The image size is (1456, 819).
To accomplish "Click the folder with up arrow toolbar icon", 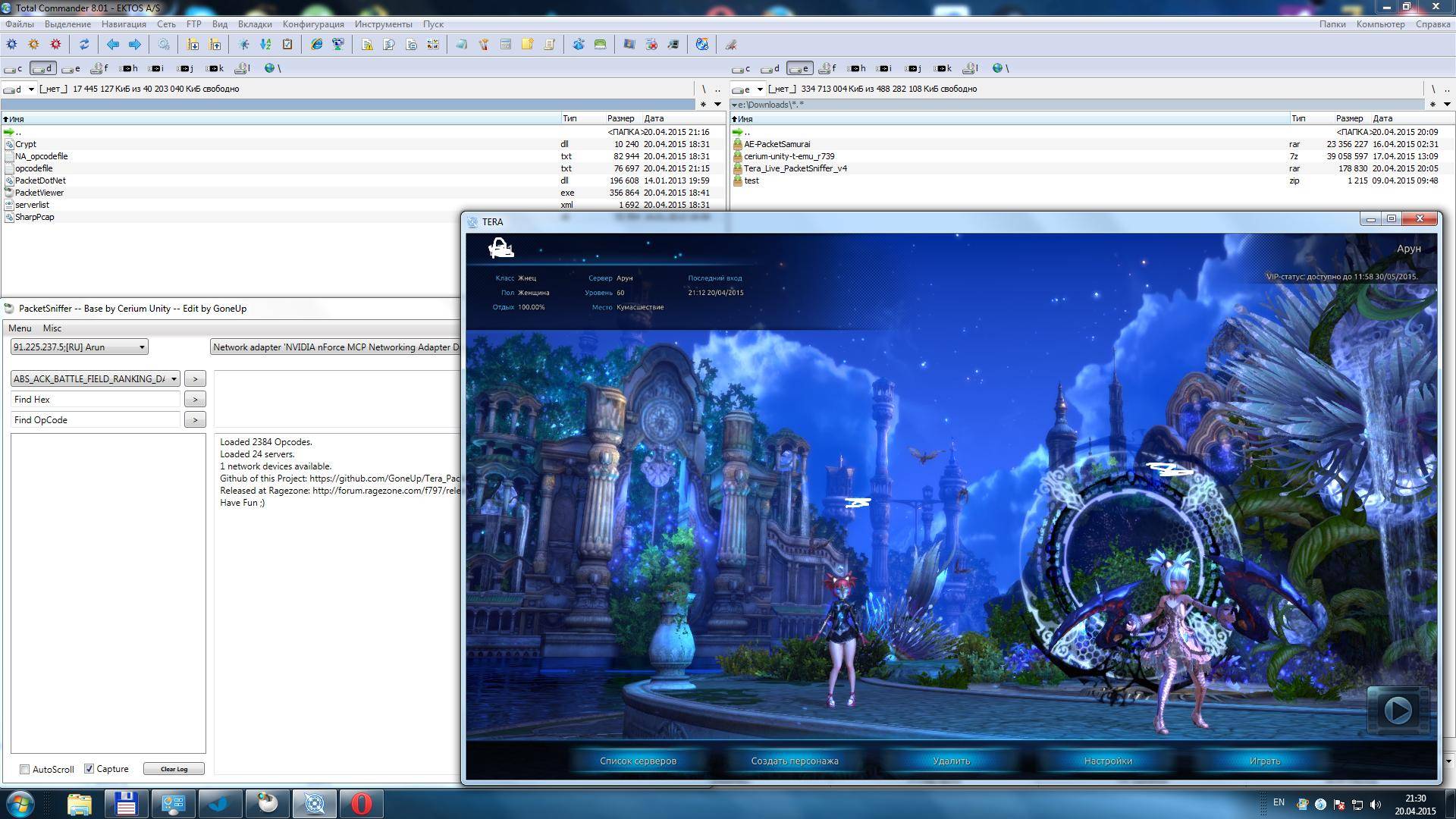I will [215, 45].
